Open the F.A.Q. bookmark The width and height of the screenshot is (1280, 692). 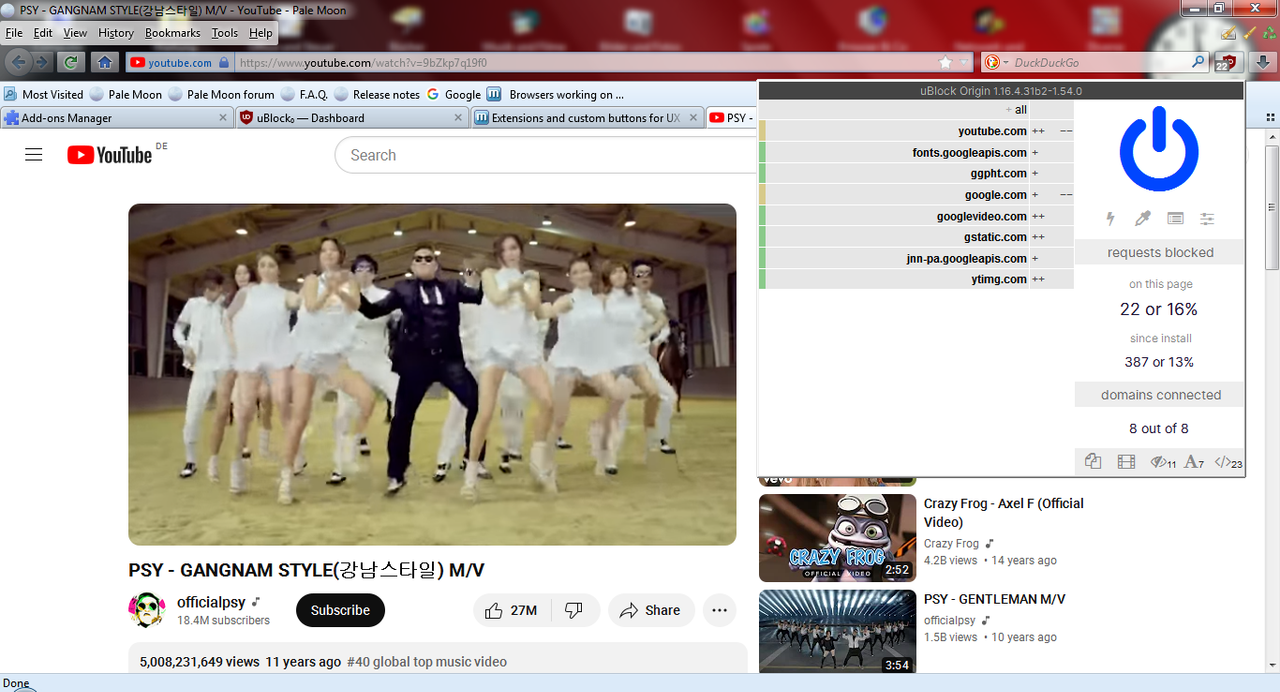[305, 94]
